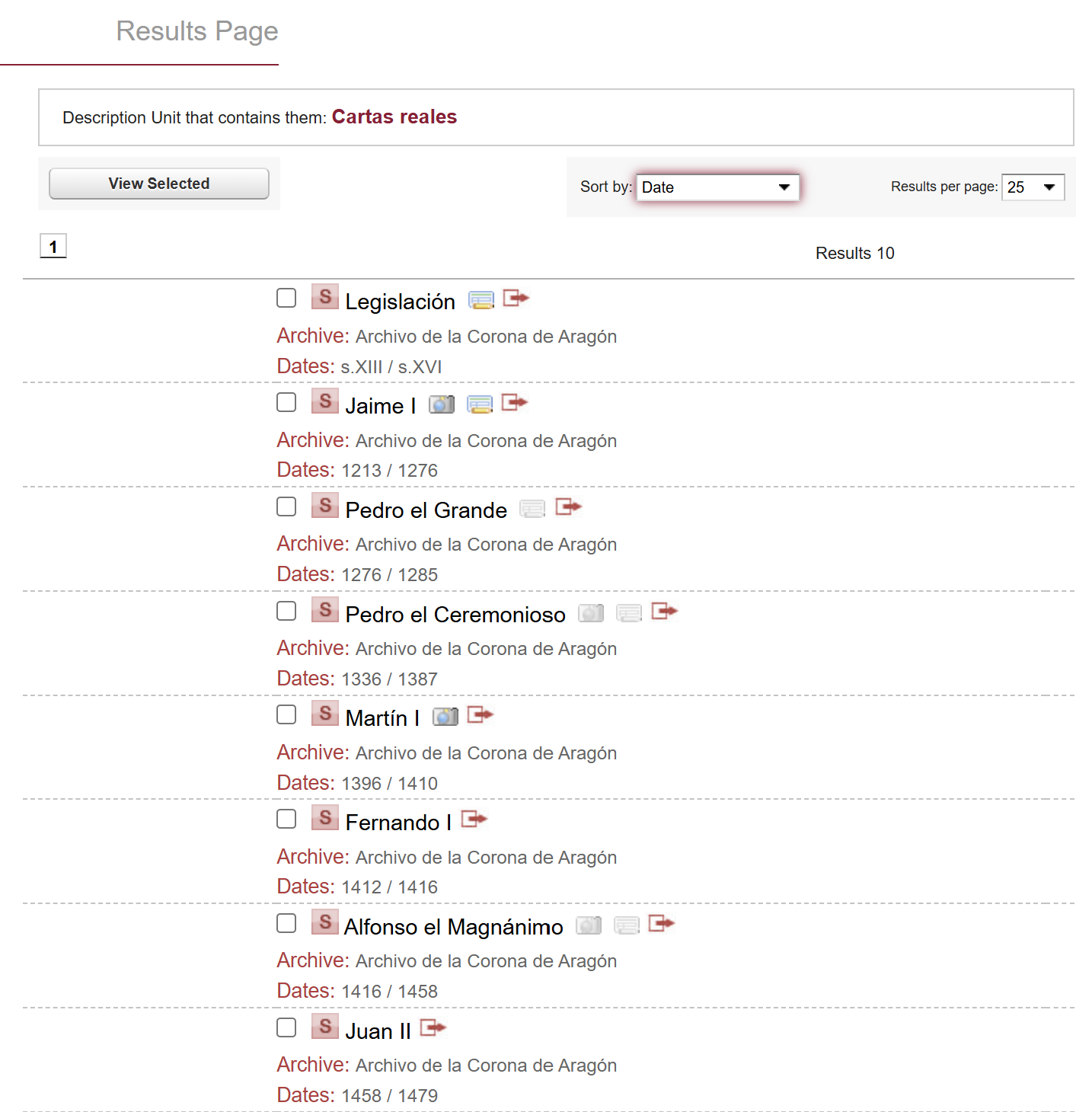Open the Alfonso el Magnánimo entry
1092x1112 pixels.
coord(453,927)
